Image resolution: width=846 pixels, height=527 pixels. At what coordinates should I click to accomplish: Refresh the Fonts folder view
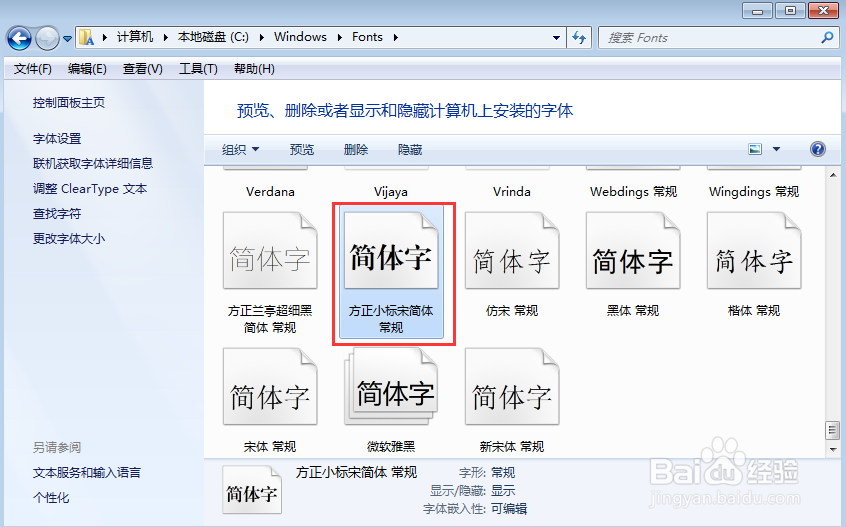(579, 38)
